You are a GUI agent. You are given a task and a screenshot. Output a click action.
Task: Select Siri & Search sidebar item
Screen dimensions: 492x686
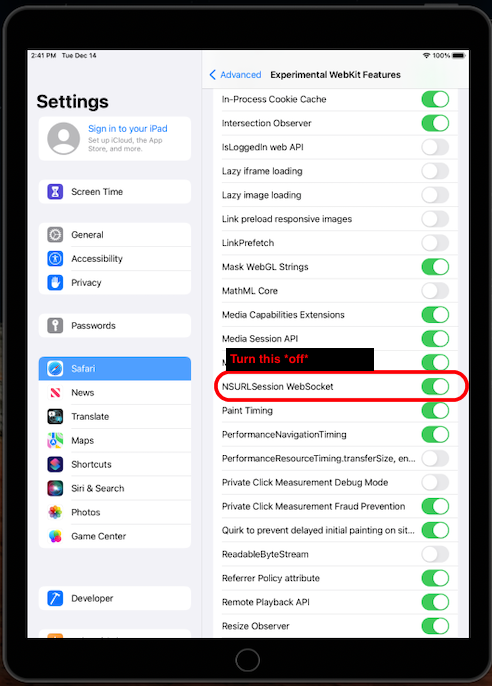click(x=115, y=488)
